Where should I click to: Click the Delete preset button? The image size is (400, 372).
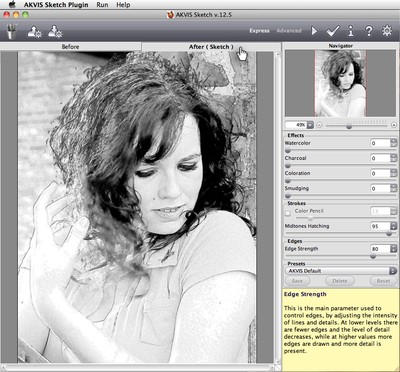point(340,281)
